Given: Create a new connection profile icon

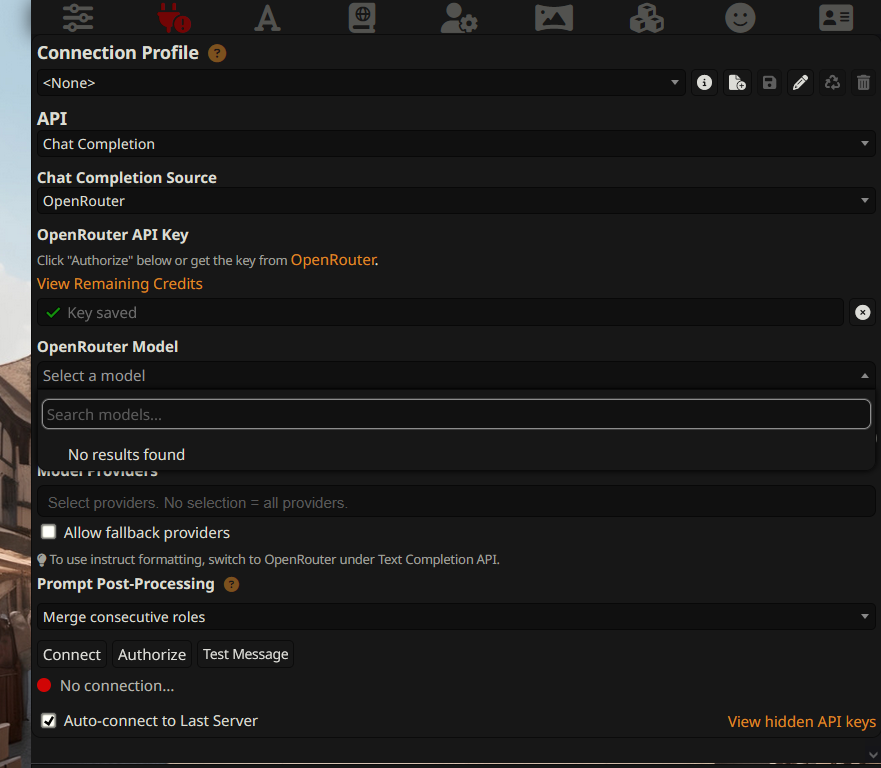Looking at the screenshot, I should 737,83.
